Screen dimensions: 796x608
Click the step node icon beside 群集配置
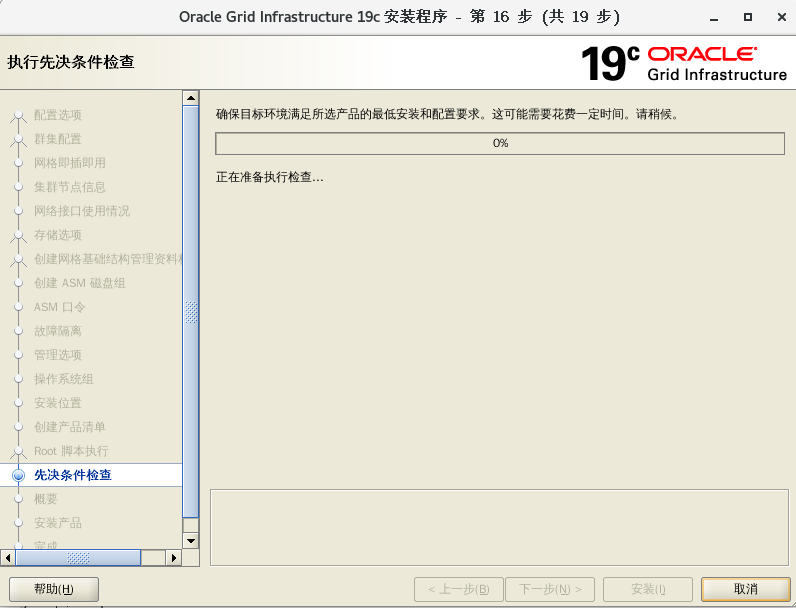pos(18,141)
